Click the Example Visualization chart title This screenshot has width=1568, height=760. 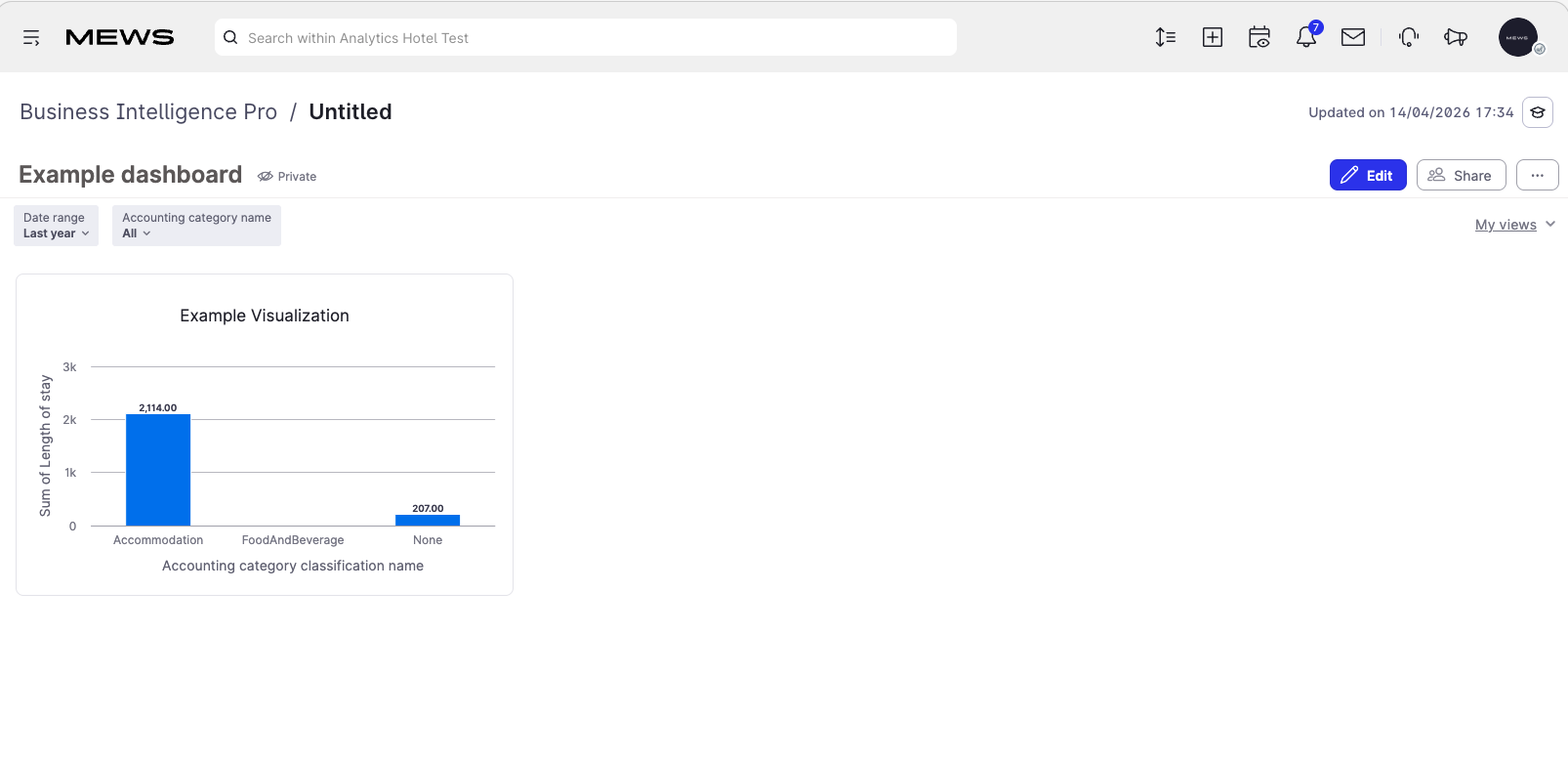(x=265, y=316)
